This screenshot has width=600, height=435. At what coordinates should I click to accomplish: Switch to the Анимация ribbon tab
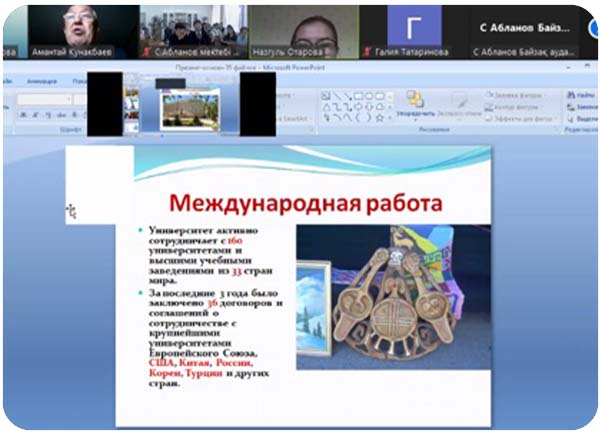[x=42, y=81]
